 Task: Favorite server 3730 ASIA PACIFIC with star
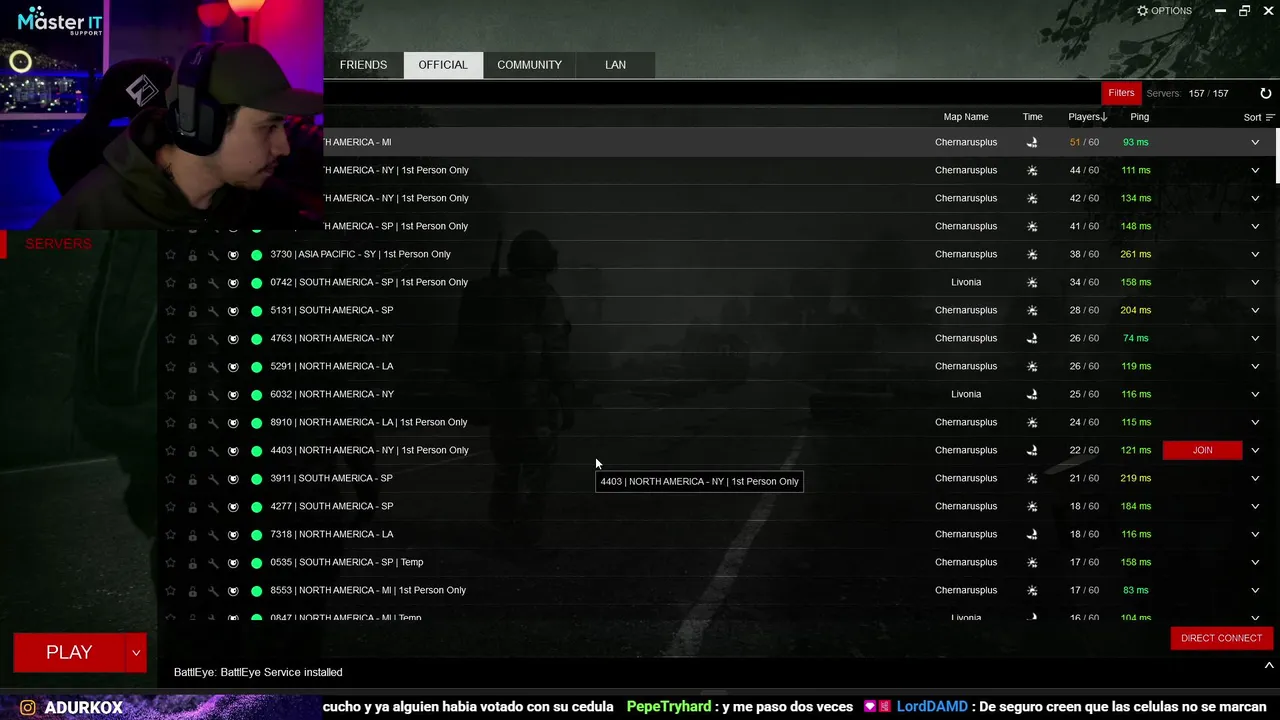pos(170,254)
